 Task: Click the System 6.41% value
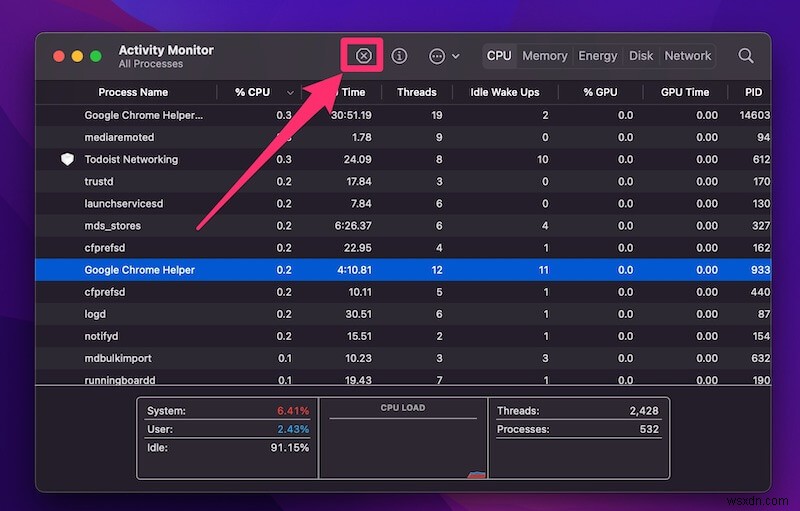point(293,411)
